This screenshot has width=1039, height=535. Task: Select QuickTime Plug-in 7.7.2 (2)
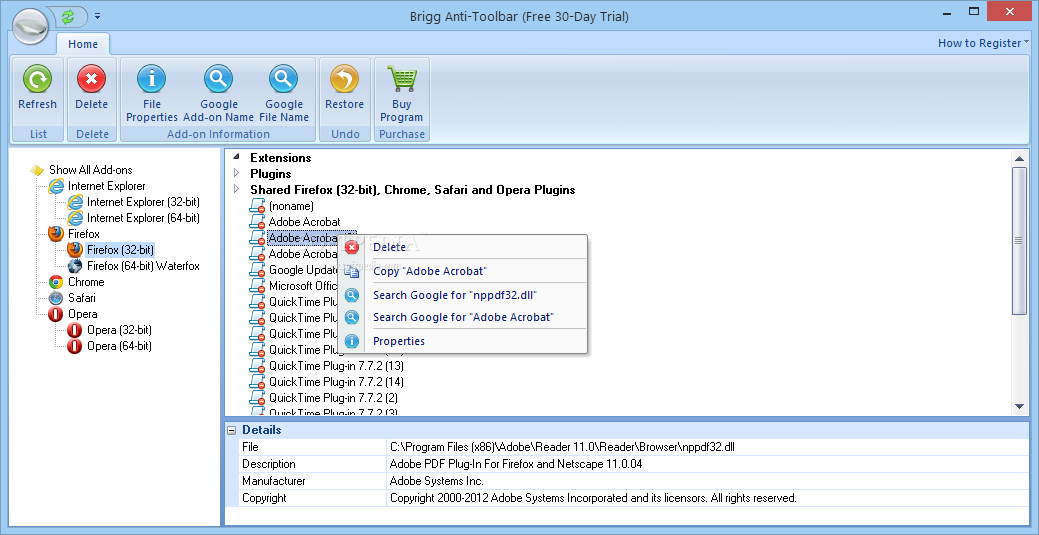[x=333, y=398]
